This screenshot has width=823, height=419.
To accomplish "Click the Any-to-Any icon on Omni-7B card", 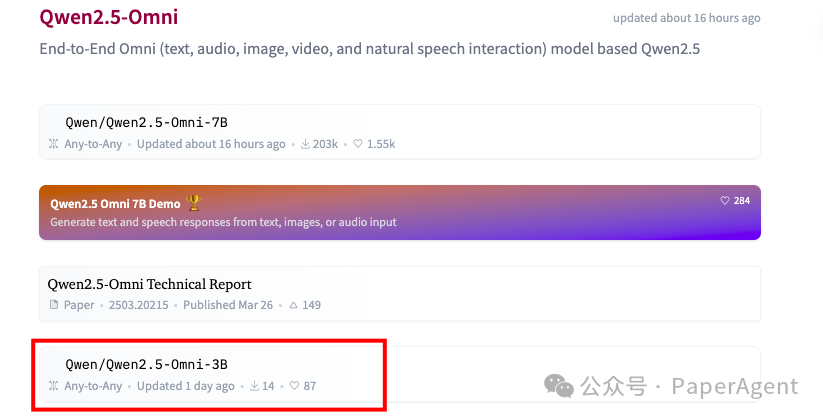I will coord(54,144).
